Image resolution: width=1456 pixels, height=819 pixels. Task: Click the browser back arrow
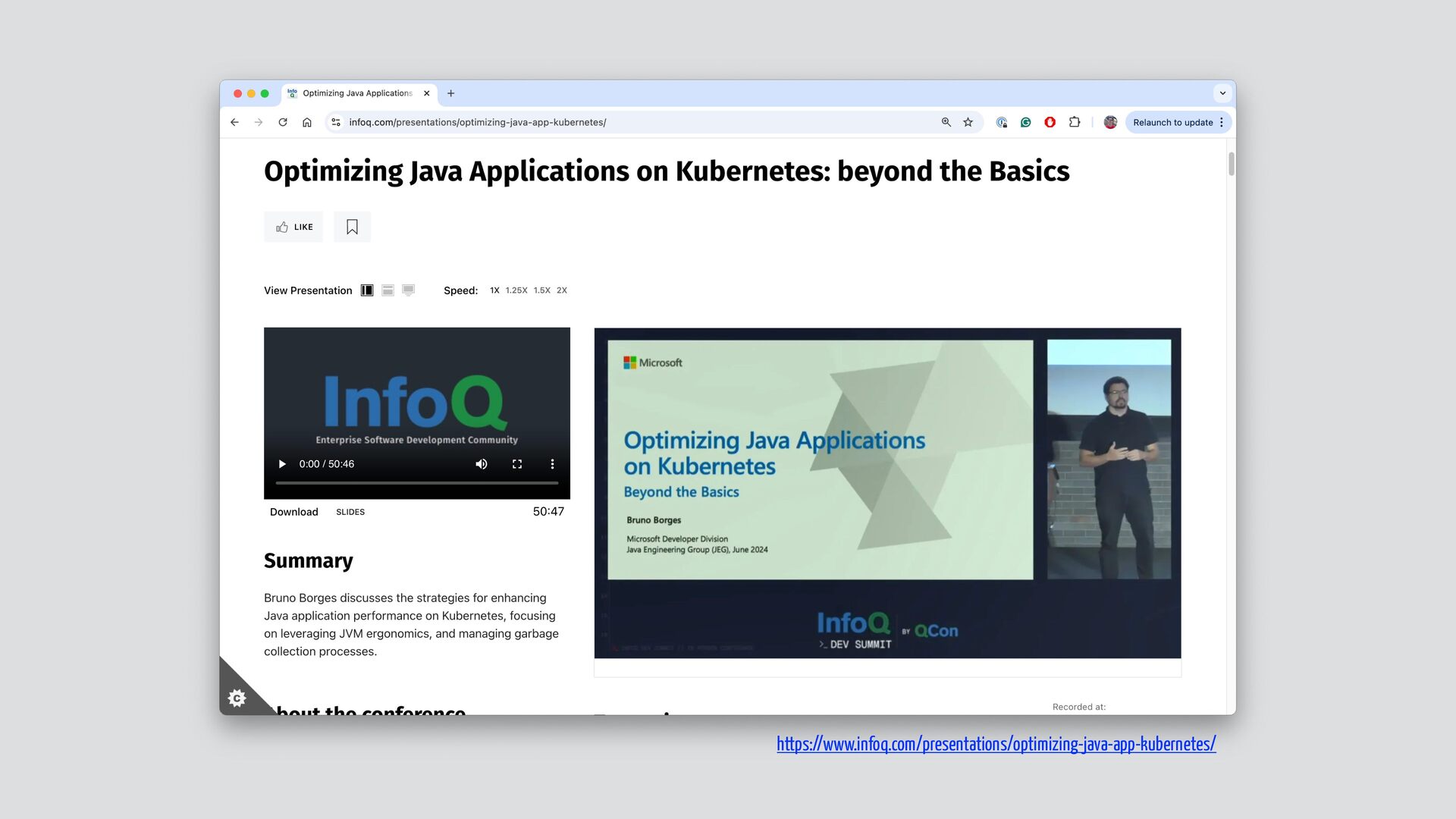click(234, 122)
